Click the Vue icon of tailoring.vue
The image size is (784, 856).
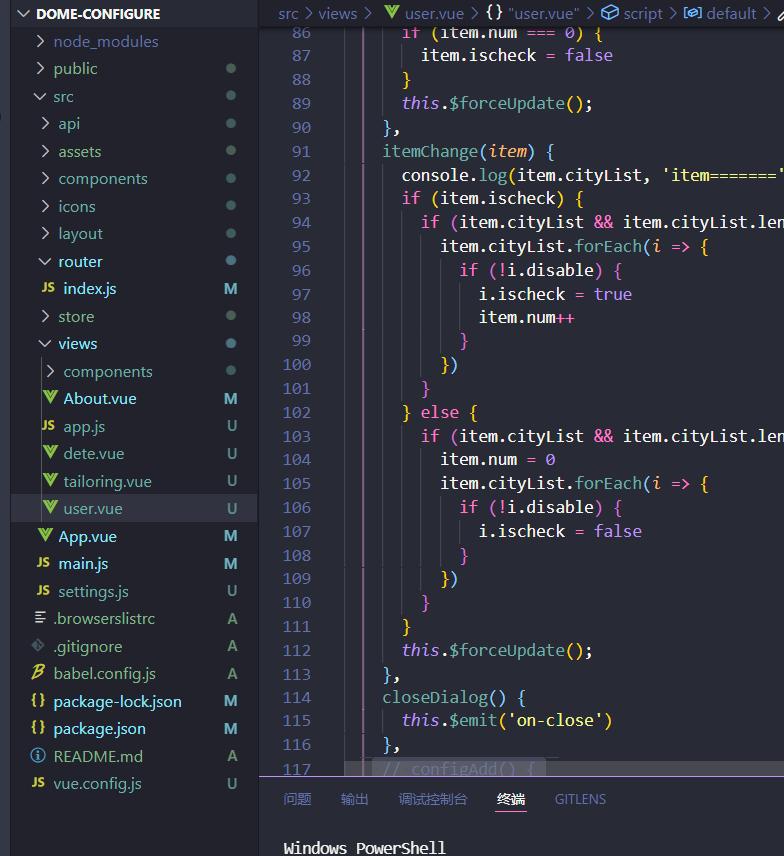click(x=50, y=480)
